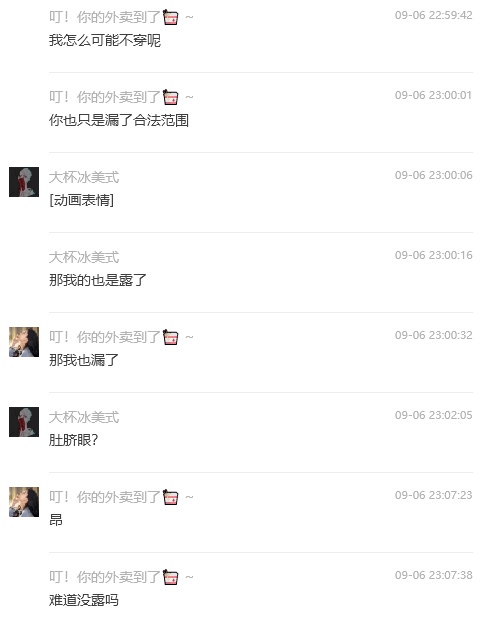The image size is (482, 620).
Task: Click the takeout emoji above the 昂 message
Action: [170, 497]
